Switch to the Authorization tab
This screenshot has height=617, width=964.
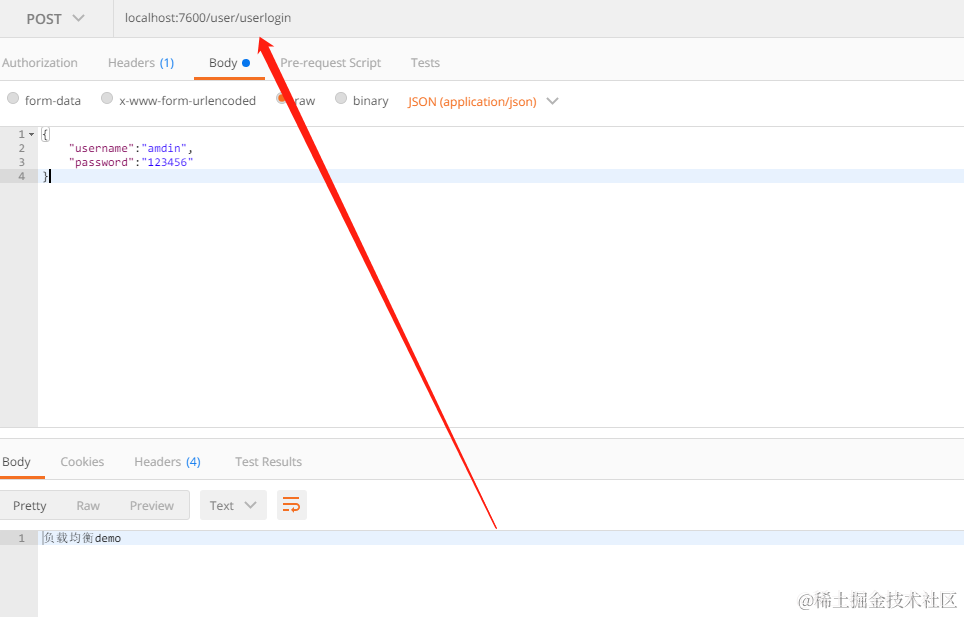point(39,63)
